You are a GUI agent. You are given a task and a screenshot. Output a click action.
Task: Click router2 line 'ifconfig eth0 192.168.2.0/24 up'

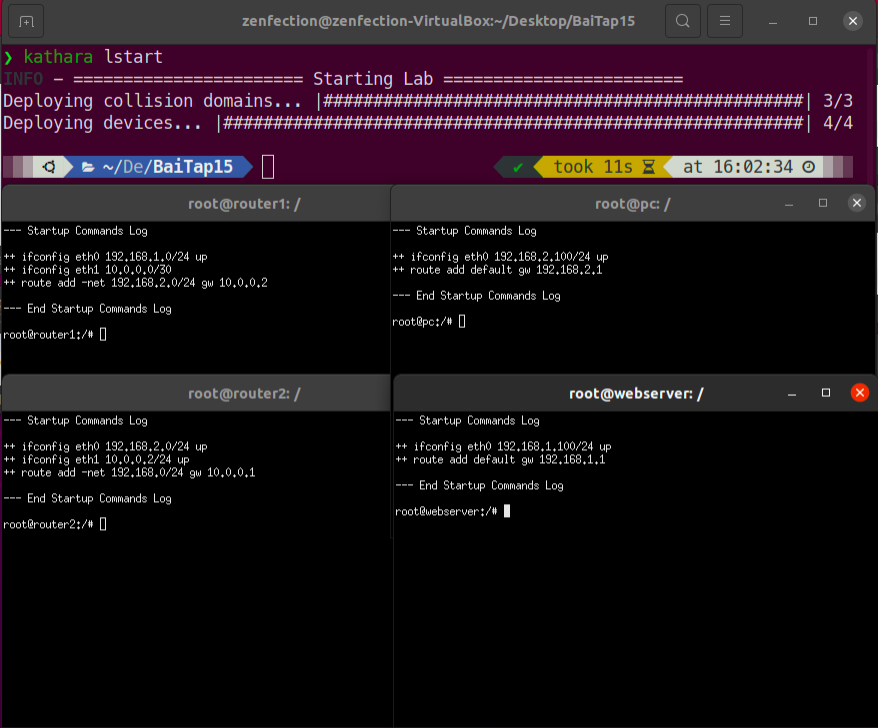(105, 447)
